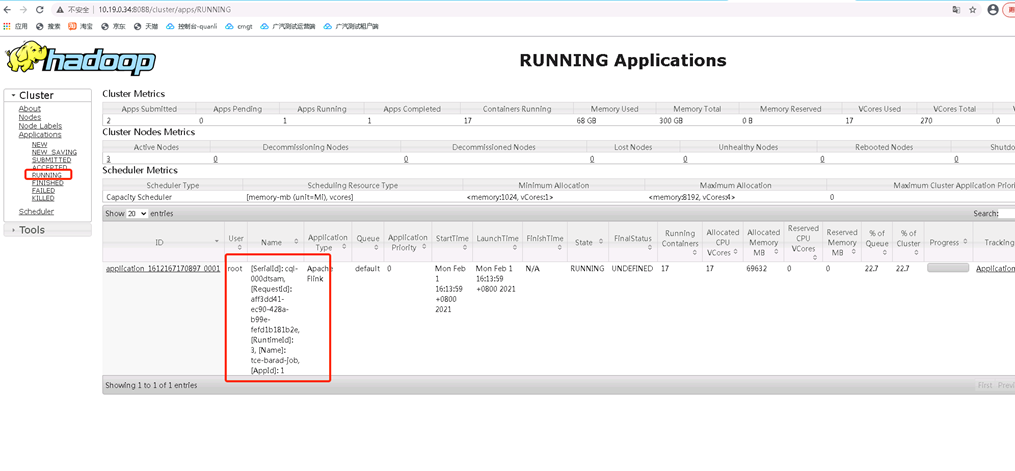Open the 天猫 bookmark
1015x471 pixels.
[146, 27]
